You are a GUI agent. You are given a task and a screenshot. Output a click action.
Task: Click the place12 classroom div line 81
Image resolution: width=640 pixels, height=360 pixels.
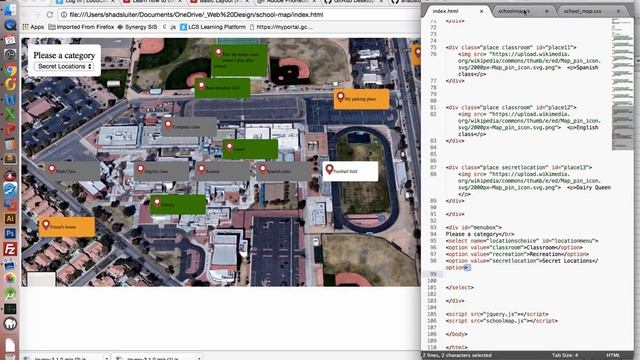511,107
